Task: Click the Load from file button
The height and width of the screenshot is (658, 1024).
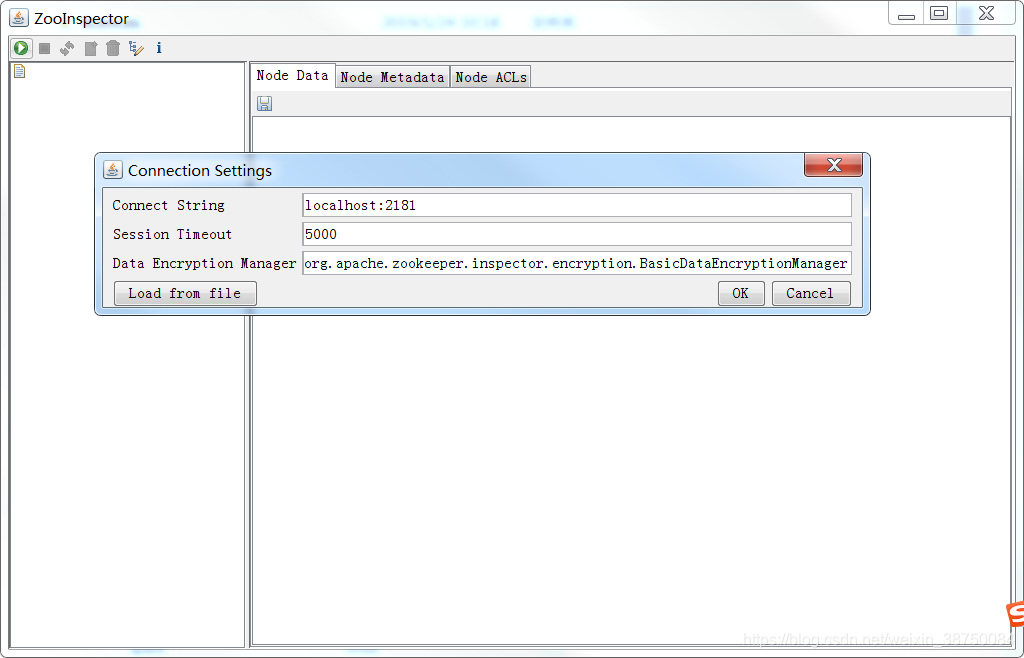Action: 185,293
